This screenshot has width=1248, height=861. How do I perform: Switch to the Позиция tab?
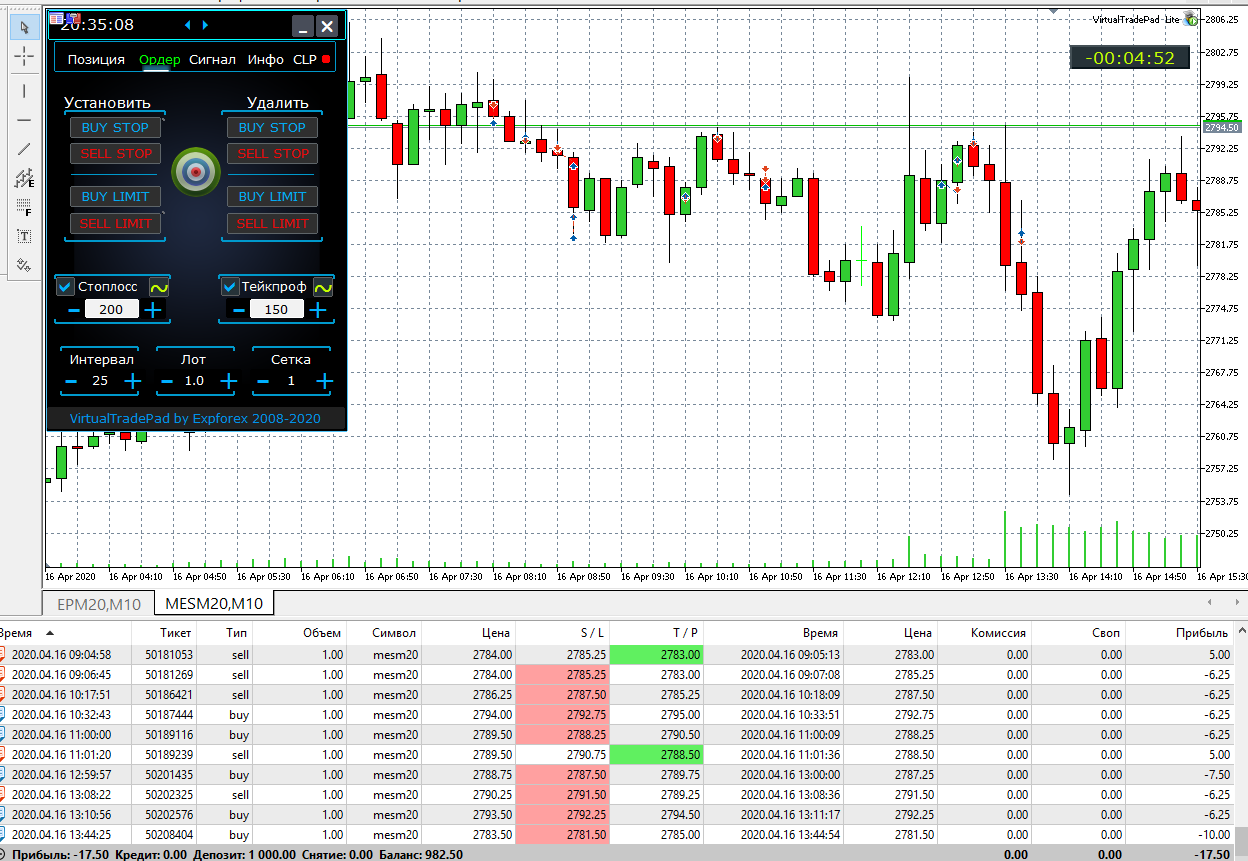[96, 60]
